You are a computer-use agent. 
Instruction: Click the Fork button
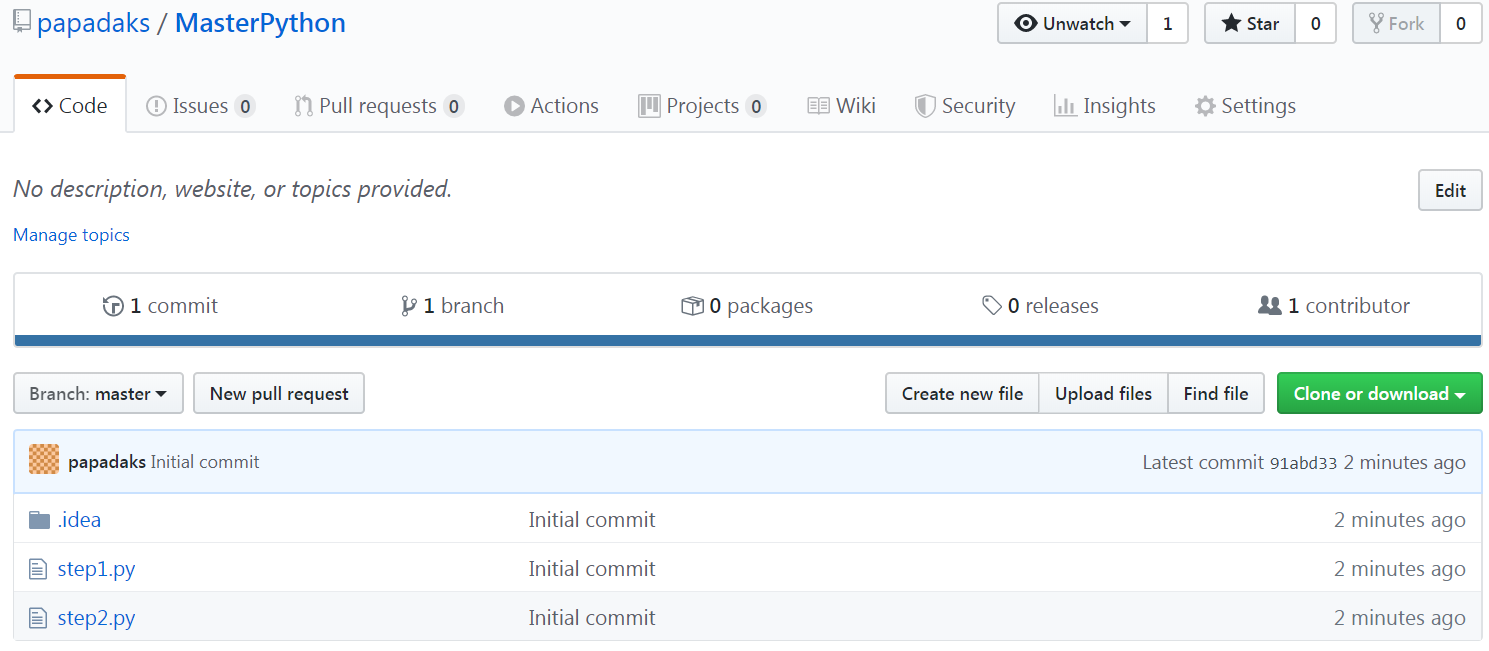pyautogui.click(x=1396, y=23)
